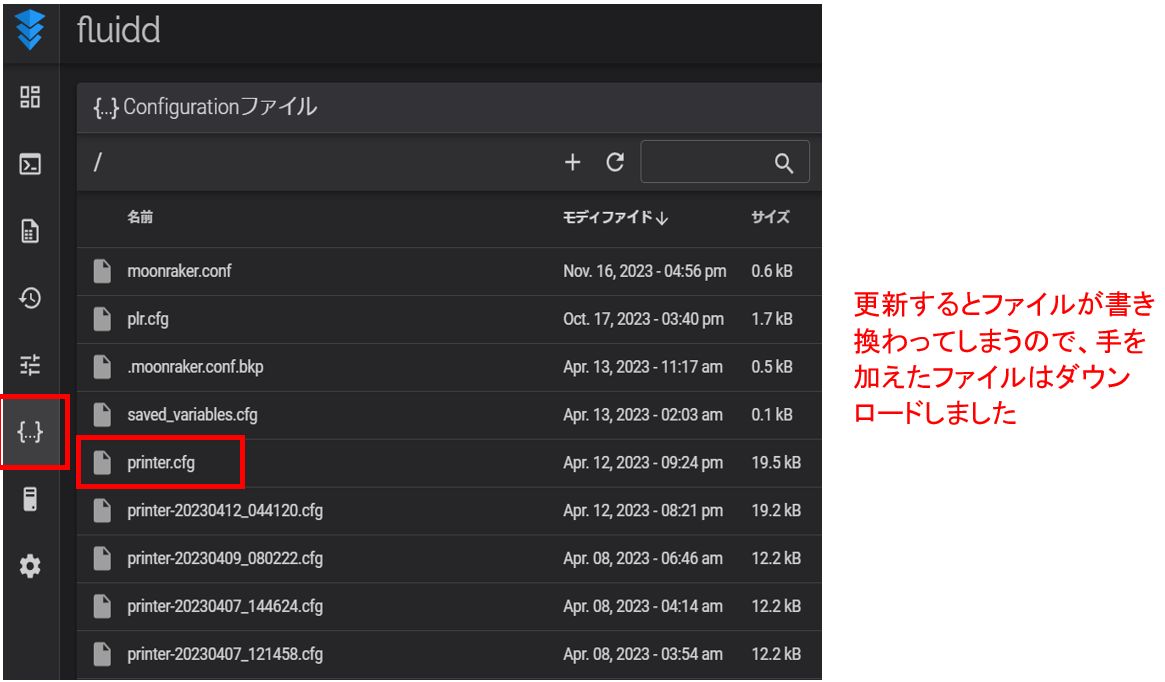Click the fluidd logo icon
The width and height of the screenshot is (1165, 682).
point(30,30)
